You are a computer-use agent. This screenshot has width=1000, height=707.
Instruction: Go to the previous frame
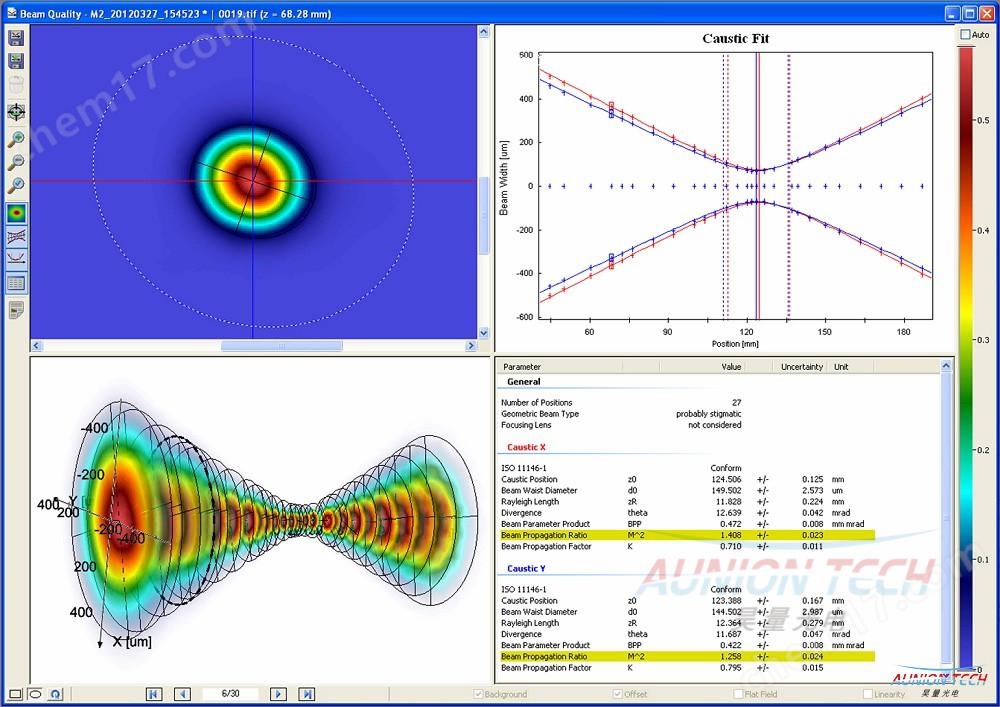coord(182,694)
